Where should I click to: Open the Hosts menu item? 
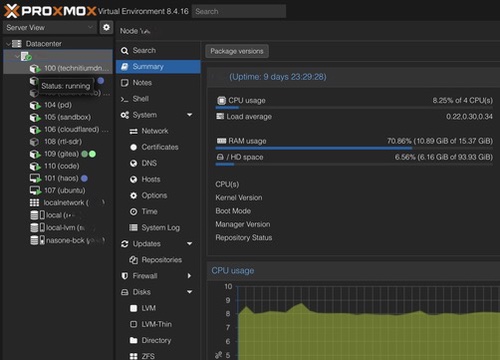pos(158,179)
